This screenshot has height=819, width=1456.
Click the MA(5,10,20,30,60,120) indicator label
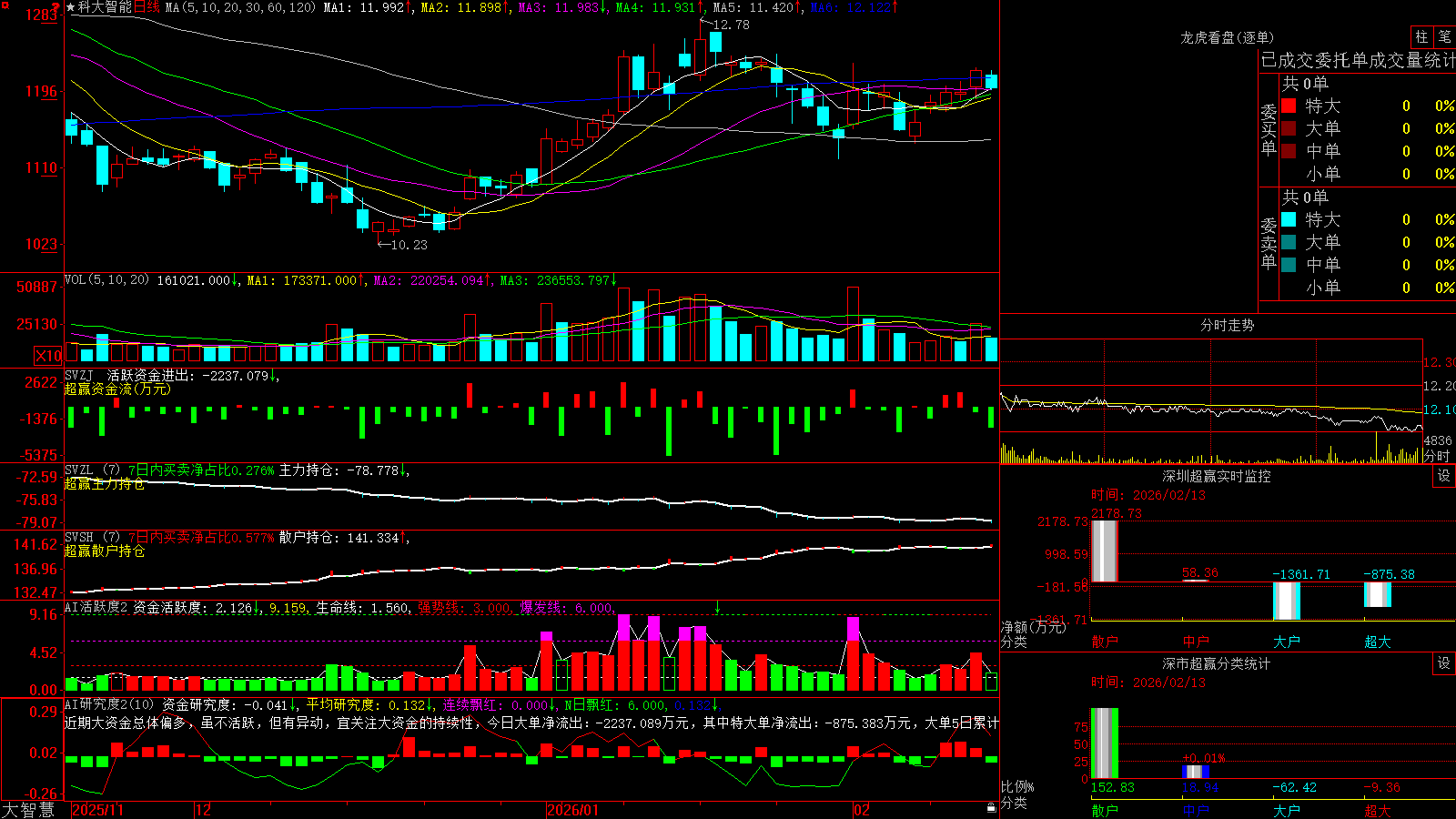pyautogui.click(x=240, y=7)
